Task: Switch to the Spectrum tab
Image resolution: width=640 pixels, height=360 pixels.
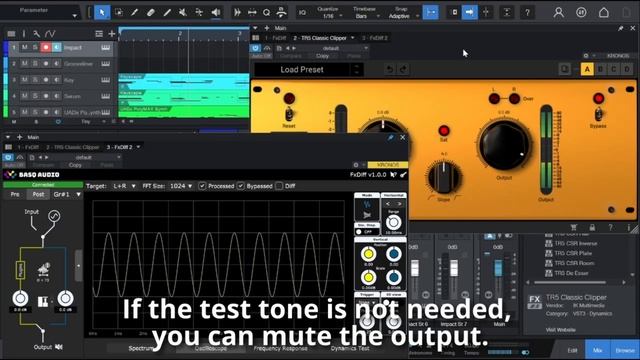Action: (x=141, y=348)
